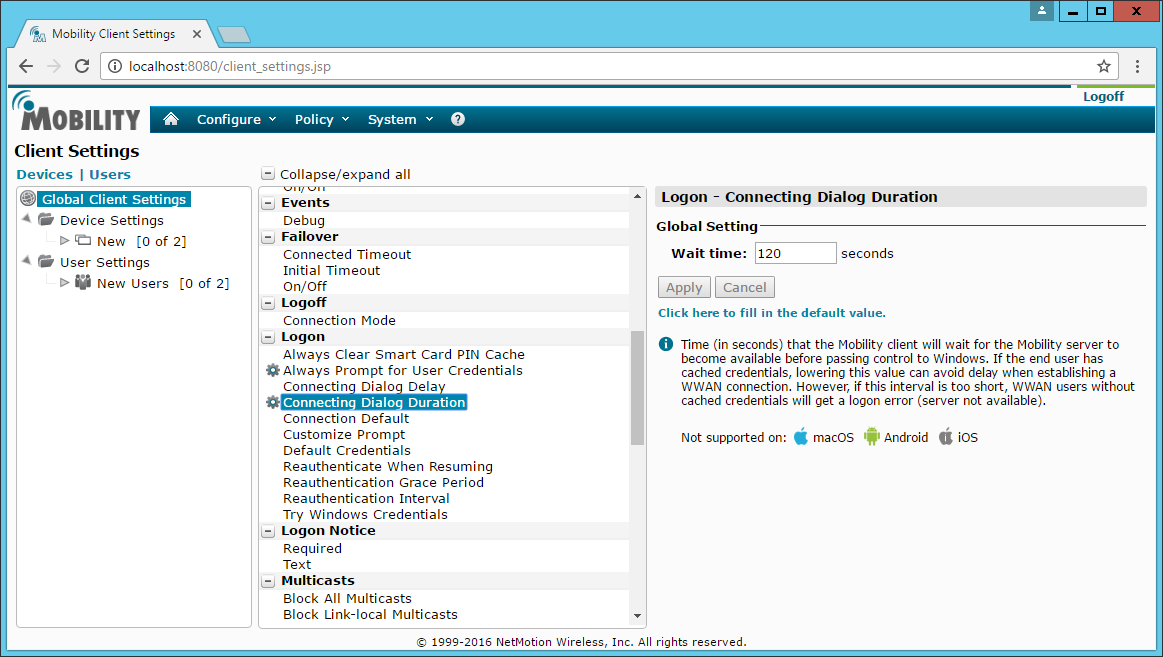The height and width of the screenshot is (657, 1163).
Task: Open Chrome's three-dot menu
Action: pos(1138,67)
